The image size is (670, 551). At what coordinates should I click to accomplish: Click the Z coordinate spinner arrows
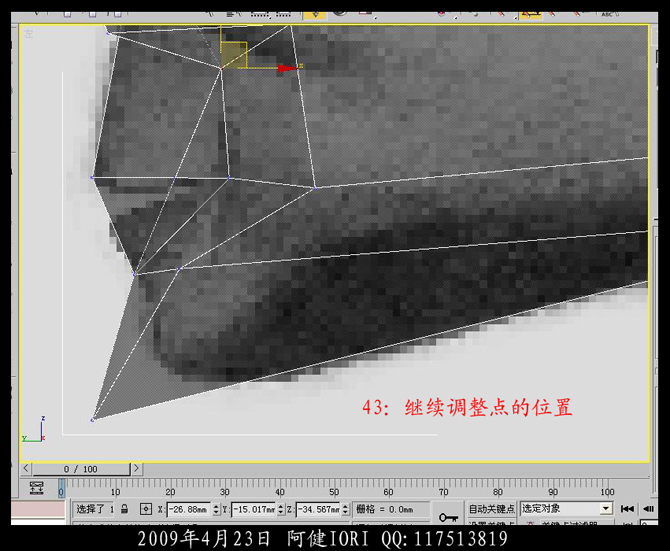[345, 509]
